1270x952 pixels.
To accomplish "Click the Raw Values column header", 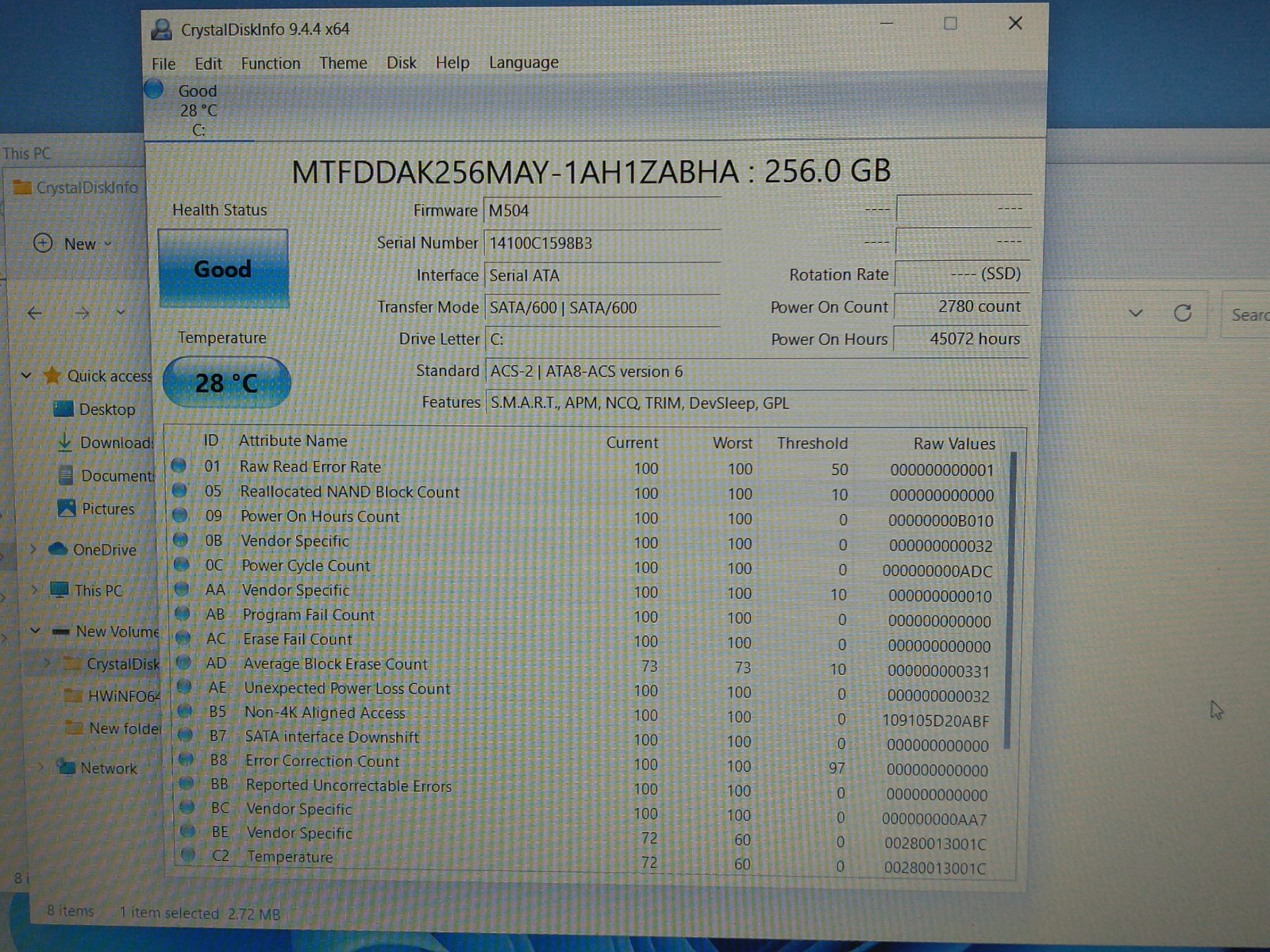I will [953, 443].
